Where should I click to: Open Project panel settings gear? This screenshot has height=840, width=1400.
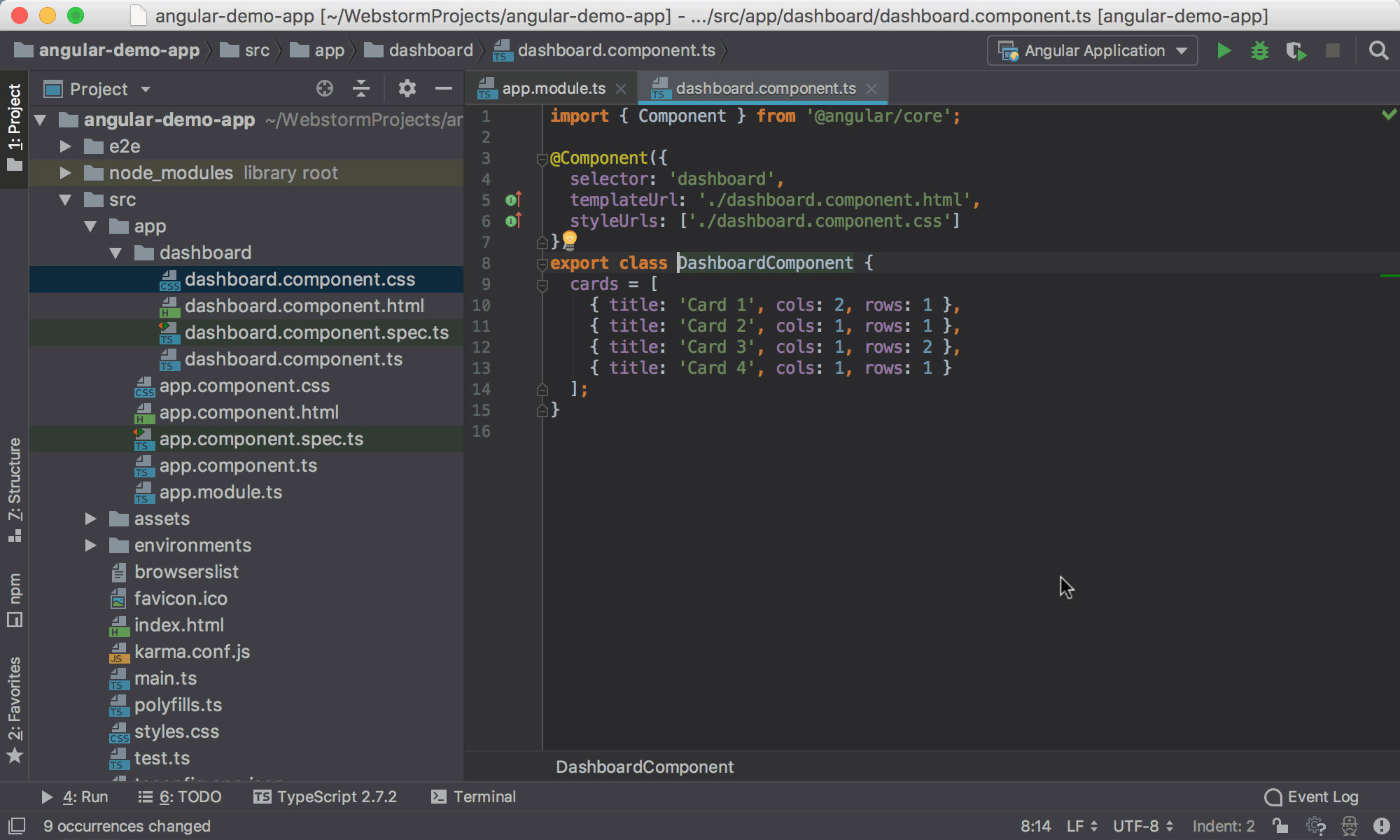pyautogui.click(x=407, y=88)
